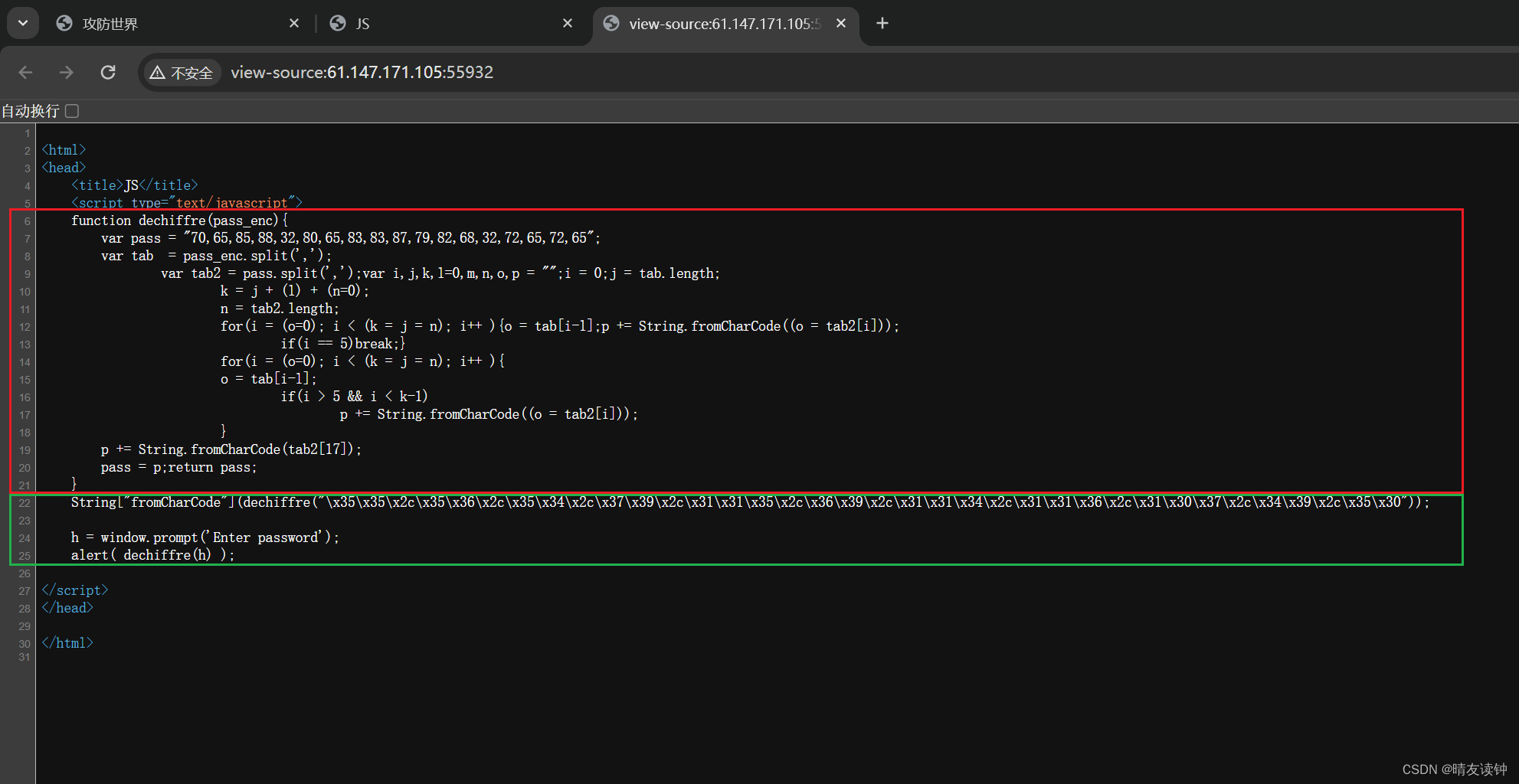Open the tab search chevron menu
The image size is (1519, 784).
tap(21, 22)
